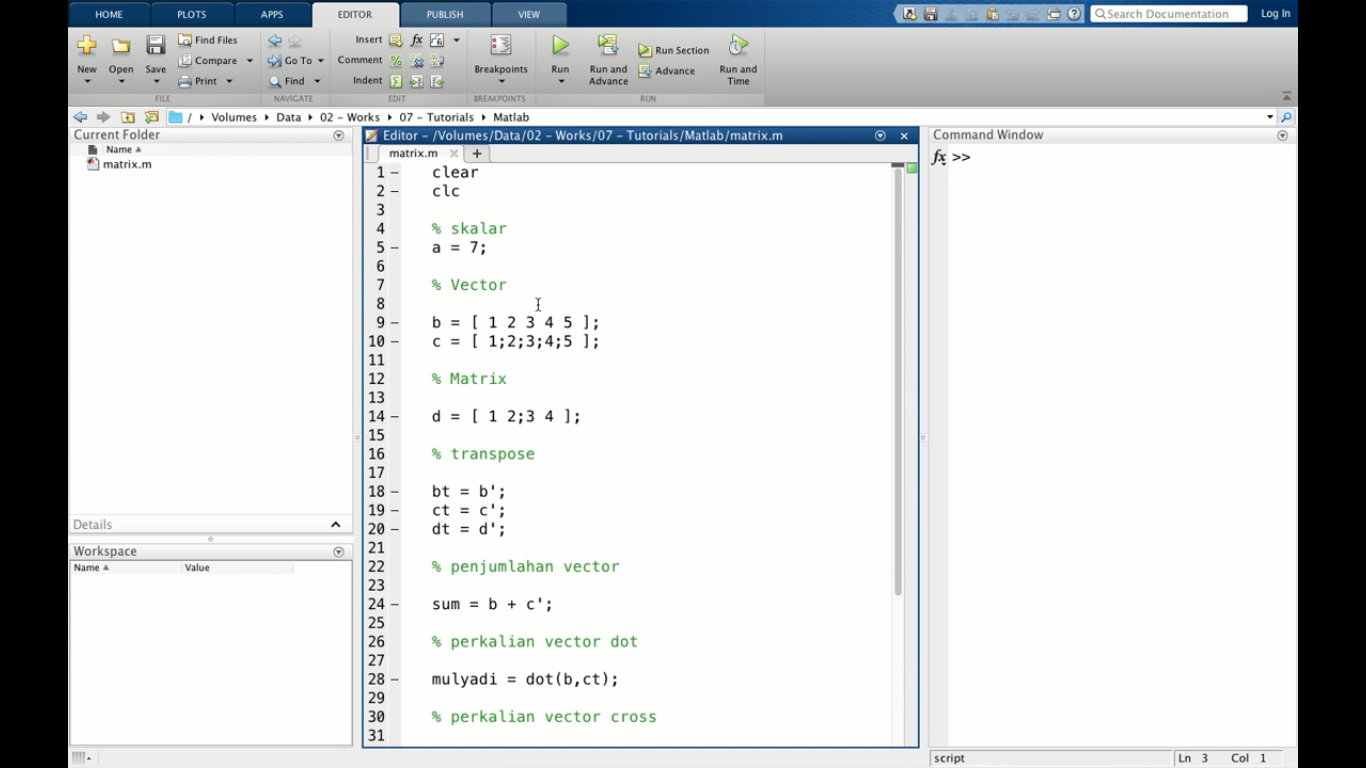Open the Run dropdown arrow
Screen dimensions: 1366x768
[560, 81]
